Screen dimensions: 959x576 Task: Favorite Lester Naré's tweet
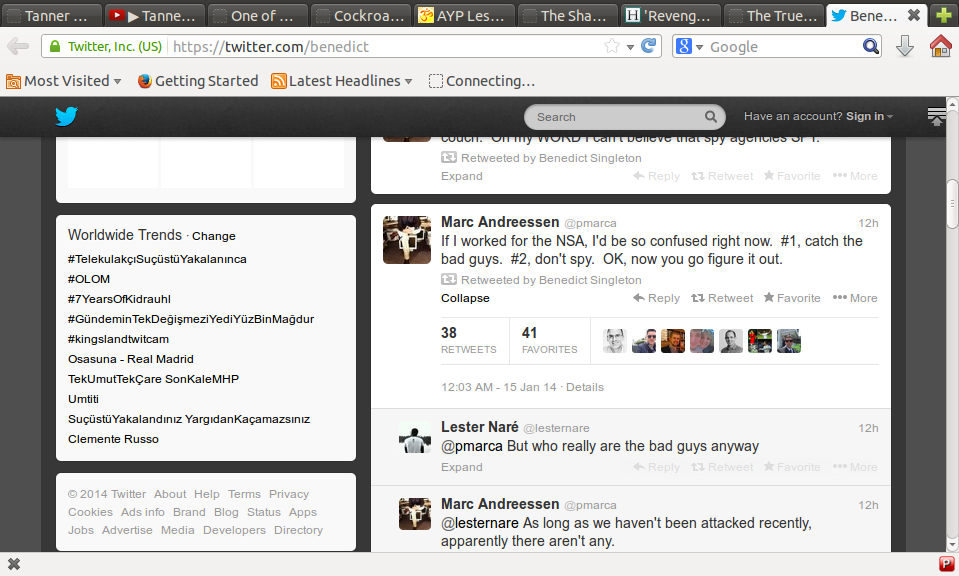pyautogui.click(x=792, y=467)
